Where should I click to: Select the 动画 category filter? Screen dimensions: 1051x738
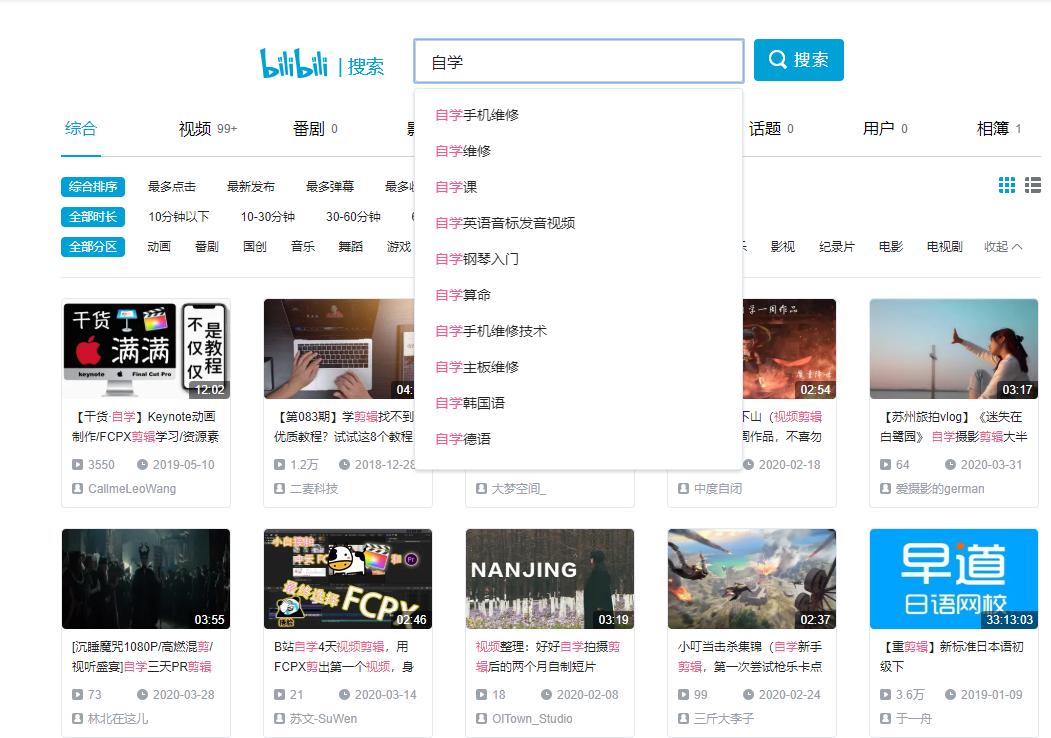[x=157, y=246]
